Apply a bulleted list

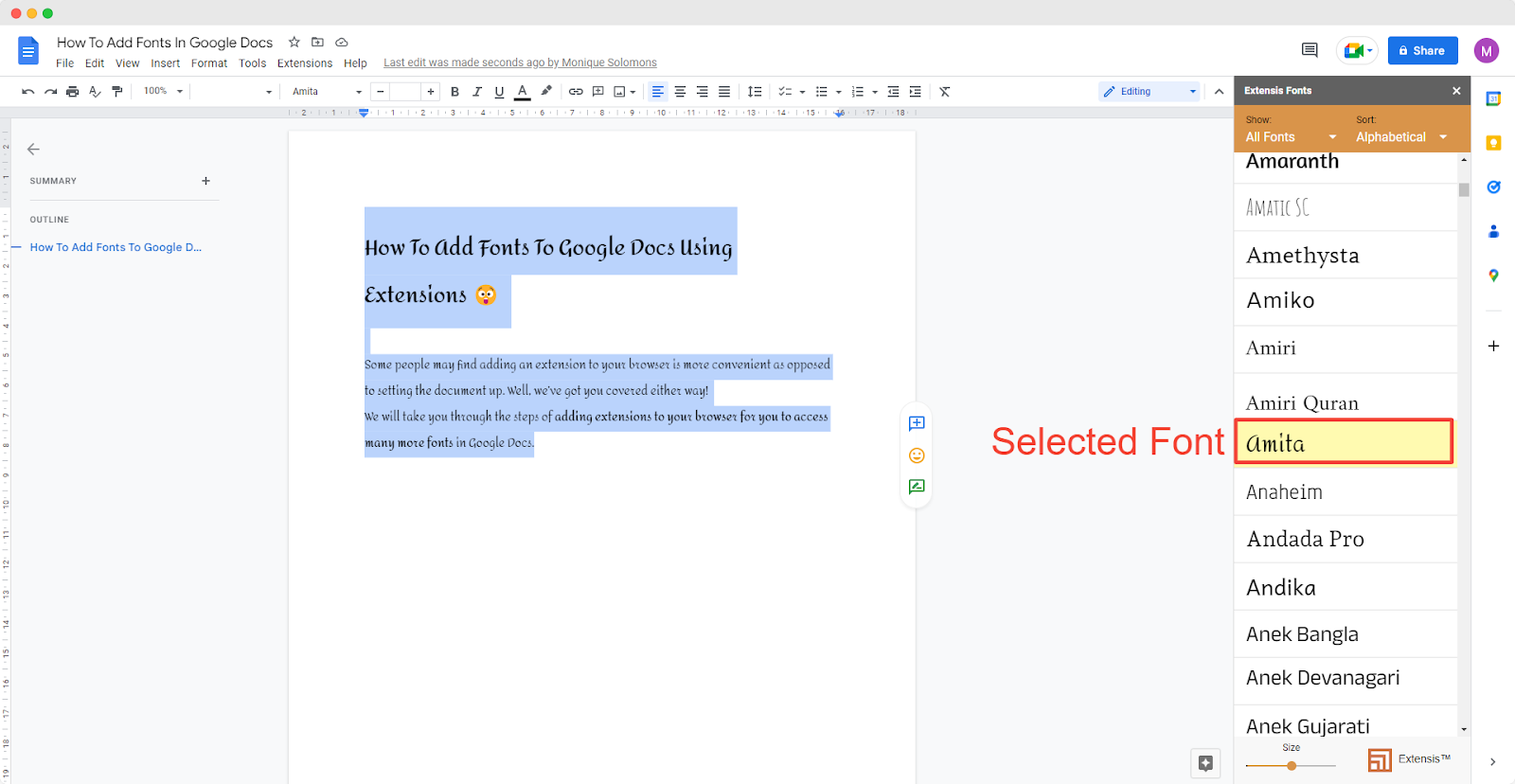point(822,92)
